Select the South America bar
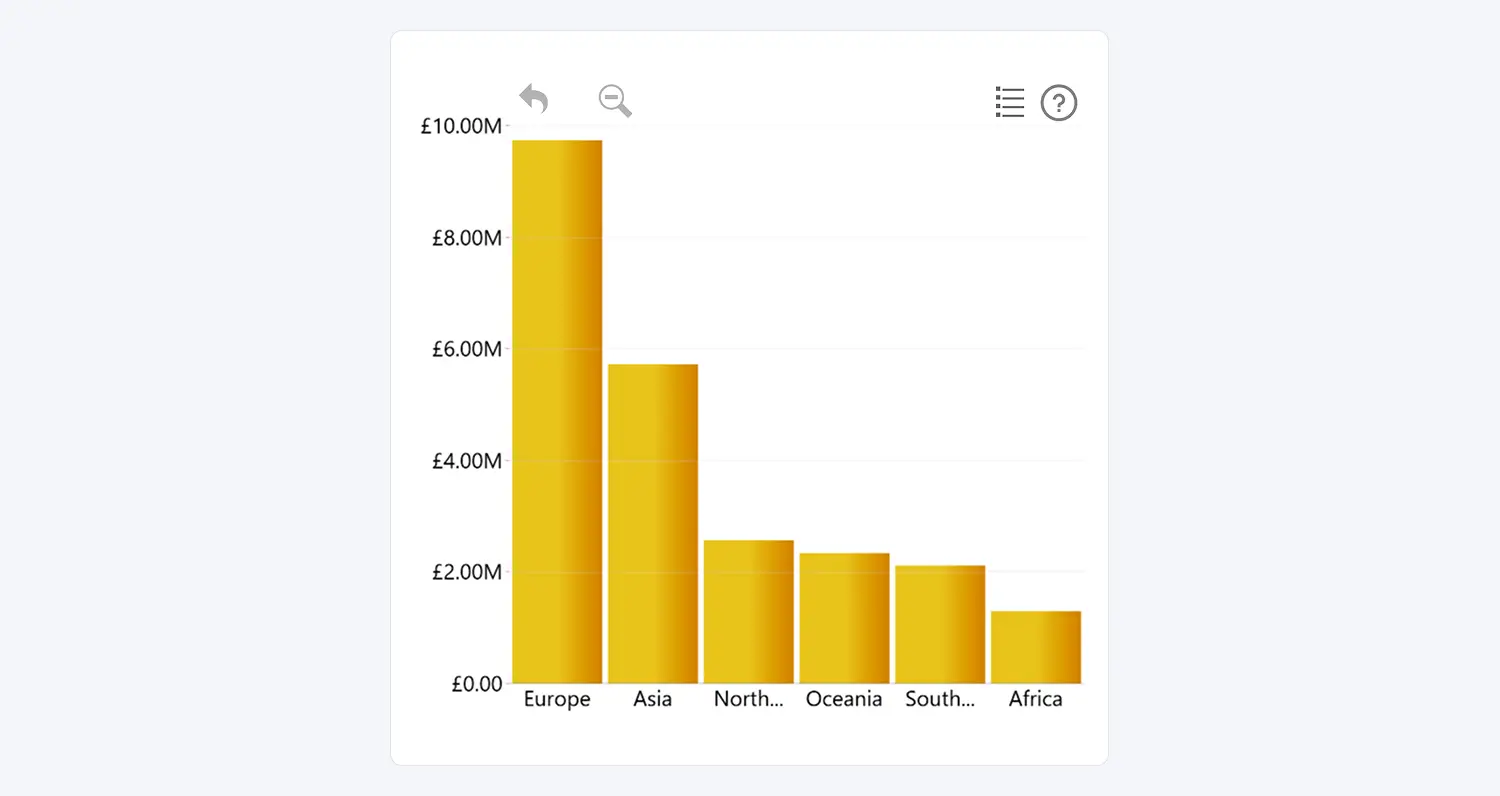 [x=940, y=624]
